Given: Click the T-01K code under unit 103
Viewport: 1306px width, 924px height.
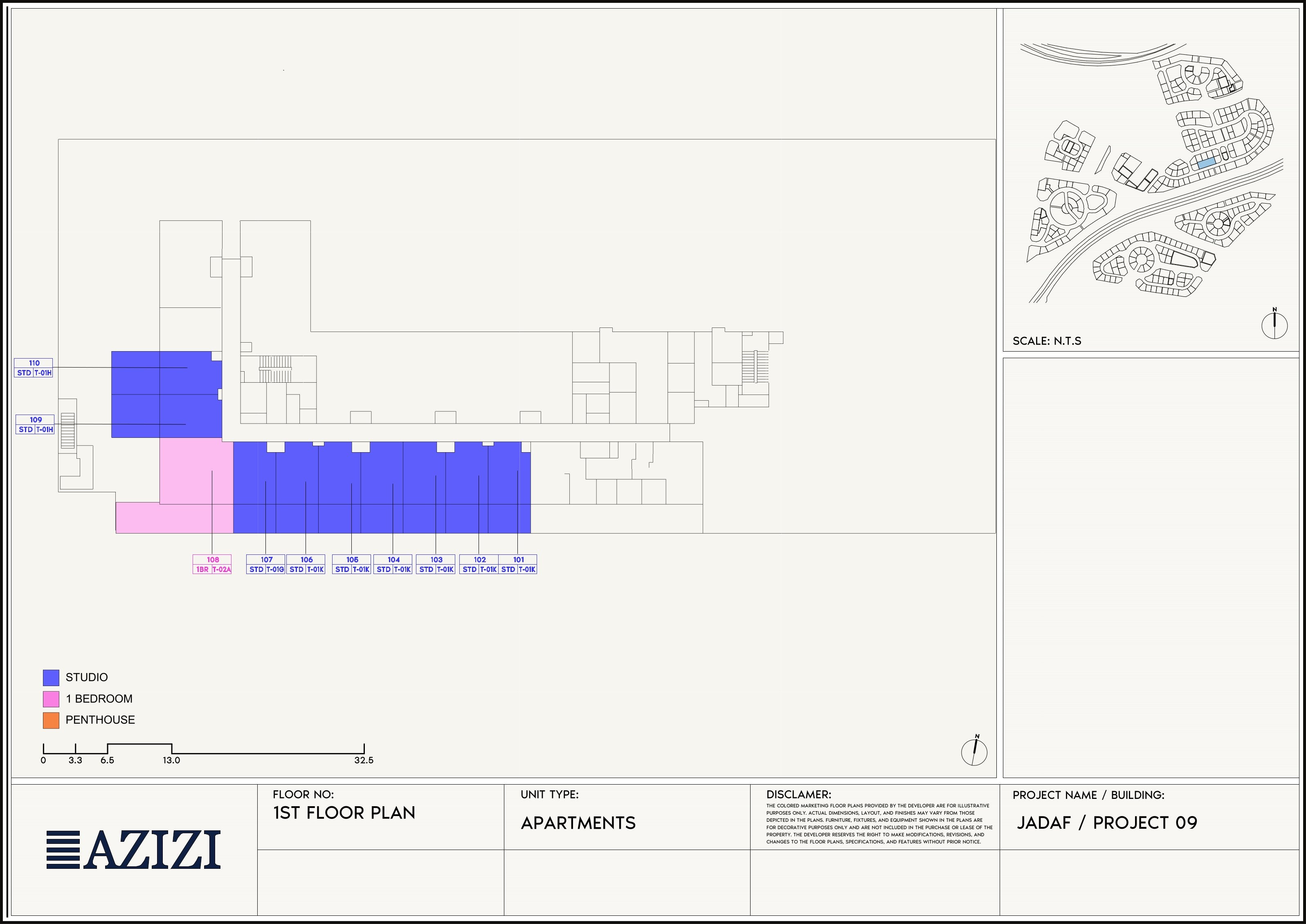Looking at the screenshot, I should point(445,570).
